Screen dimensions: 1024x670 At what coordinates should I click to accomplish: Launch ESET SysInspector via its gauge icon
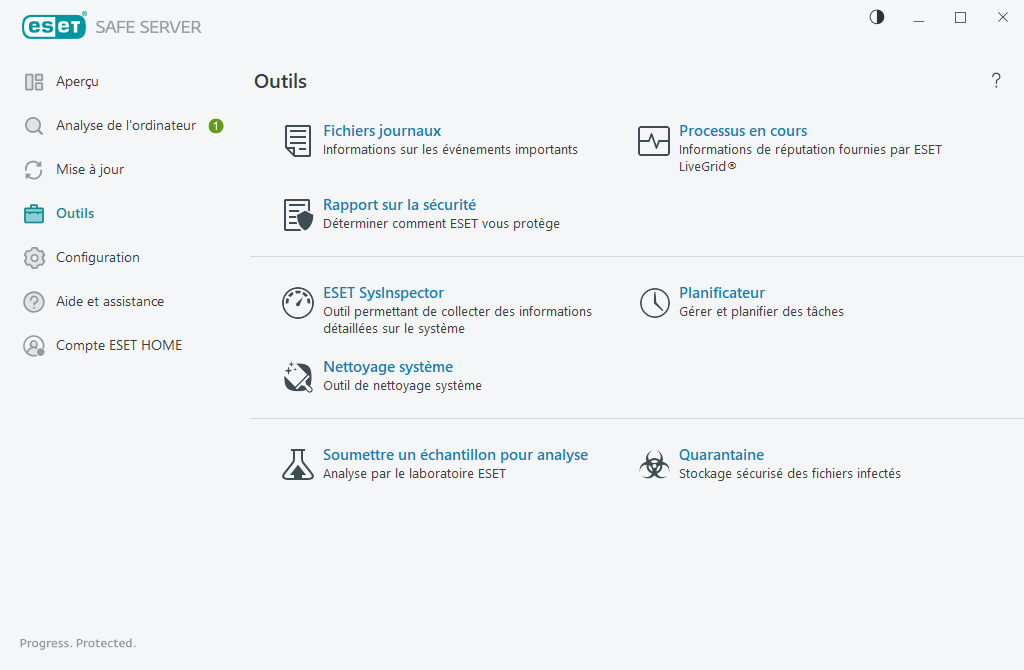(x=297, y=302)
